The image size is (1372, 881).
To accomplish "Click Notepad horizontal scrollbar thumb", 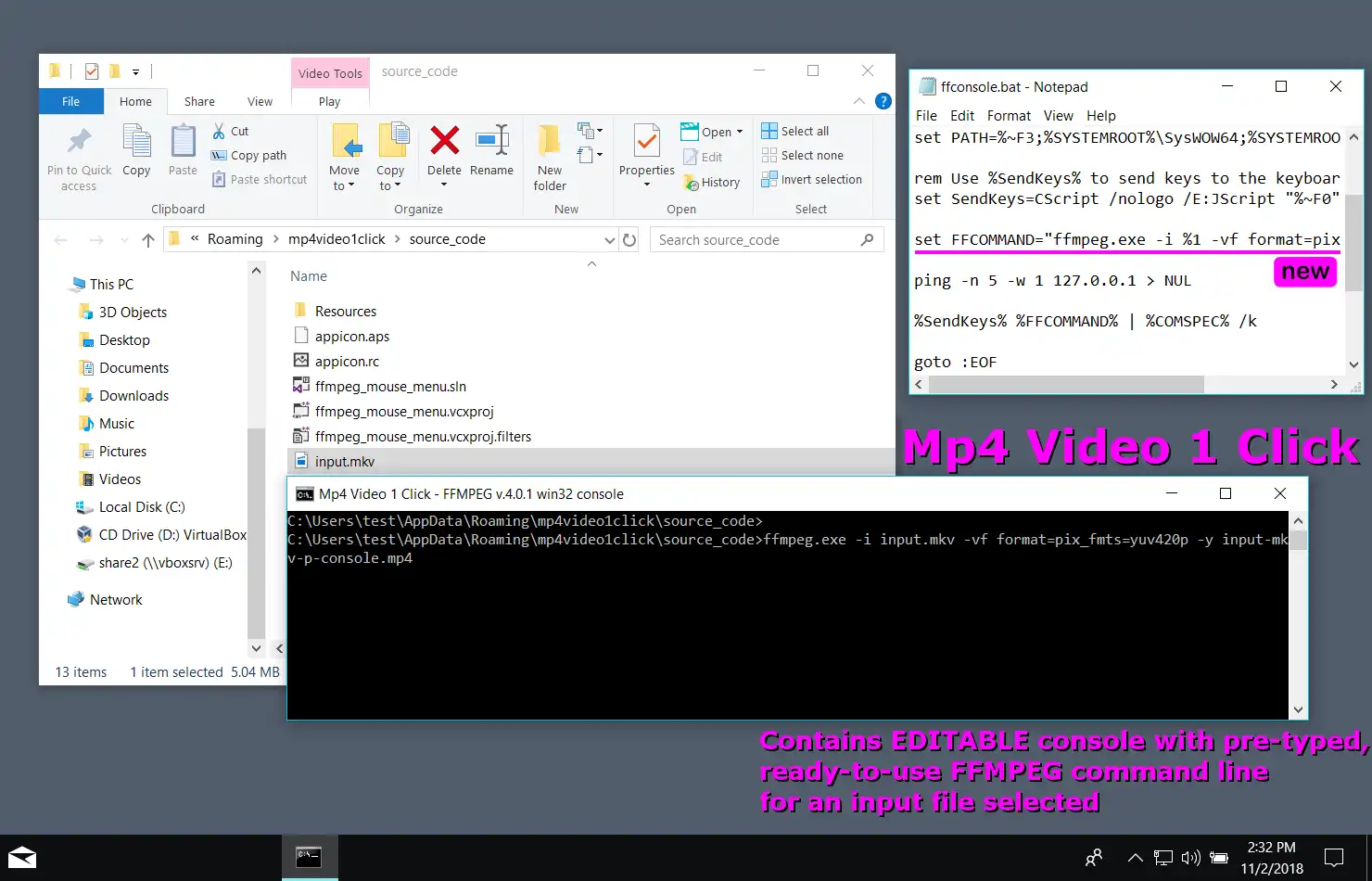I will point(1066,385).
